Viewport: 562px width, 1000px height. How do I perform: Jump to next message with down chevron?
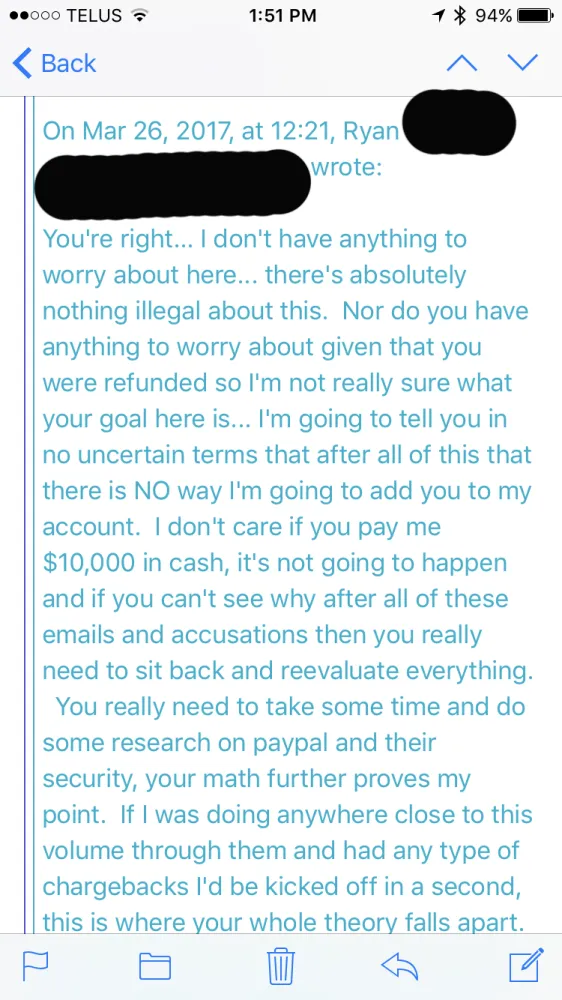(522, 63)
